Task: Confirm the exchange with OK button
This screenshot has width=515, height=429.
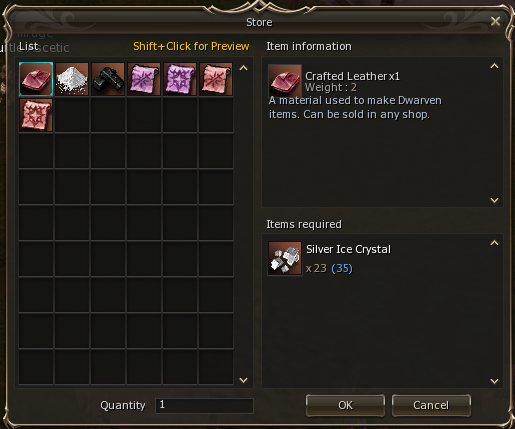Action: coord(345,405)
